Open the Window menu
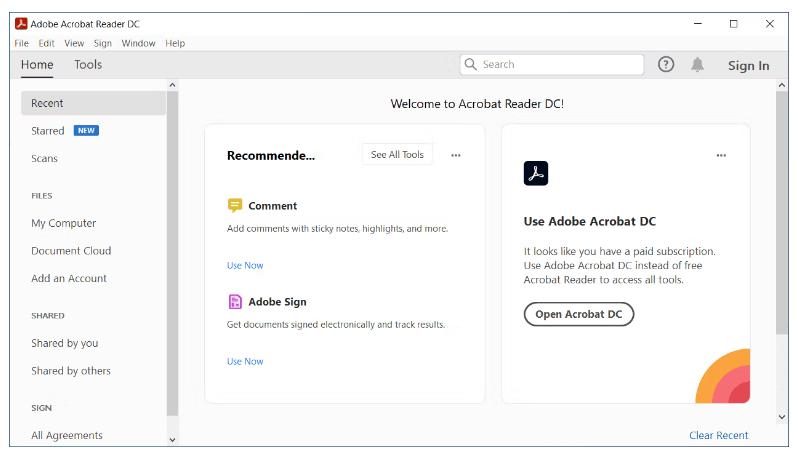The image size is (796, 457). point(138,43)
